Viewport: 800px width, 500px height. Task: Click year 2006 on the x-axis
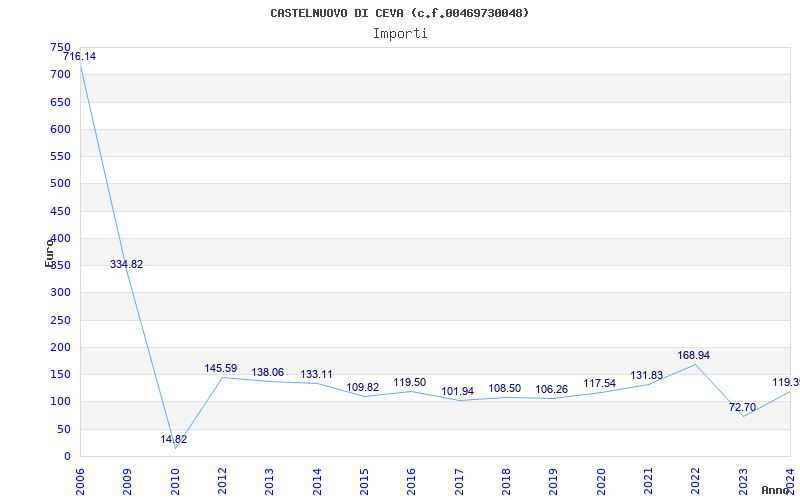point(81,479)
